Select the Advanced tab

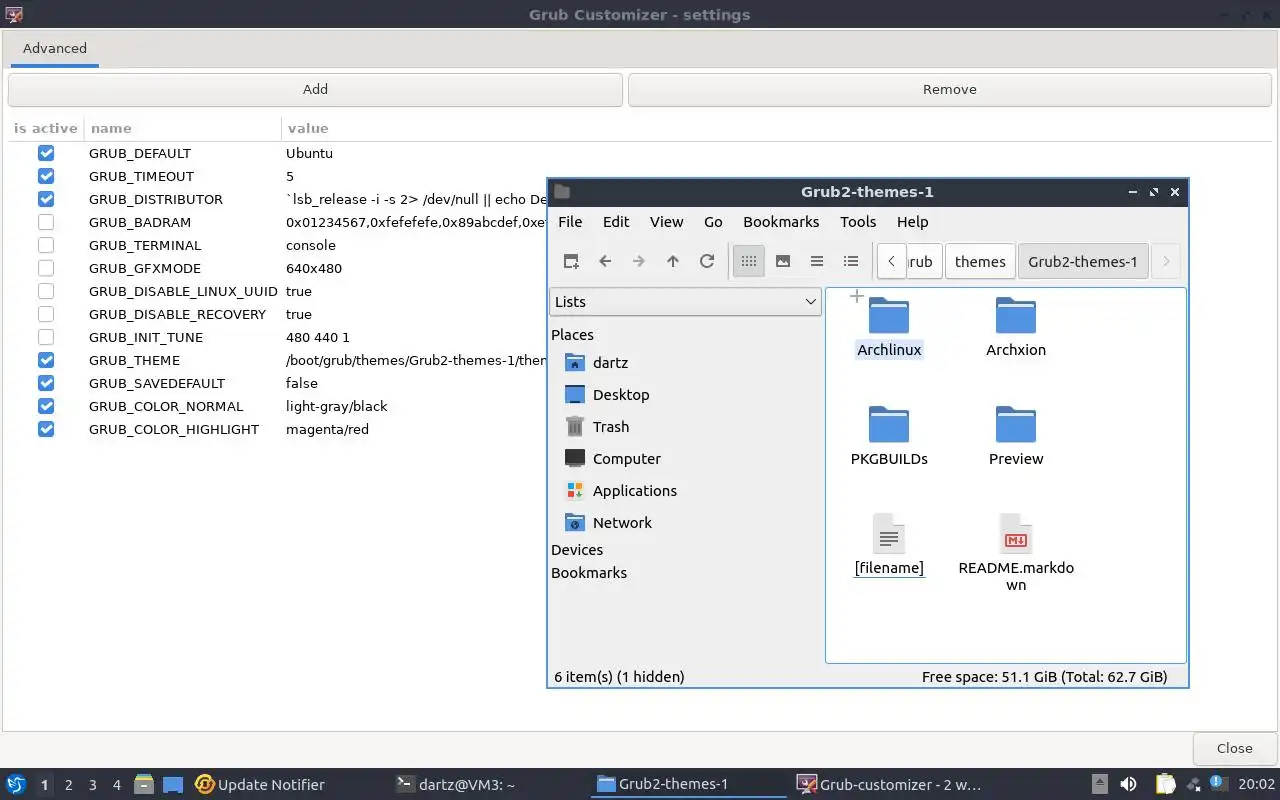point(55,48)
